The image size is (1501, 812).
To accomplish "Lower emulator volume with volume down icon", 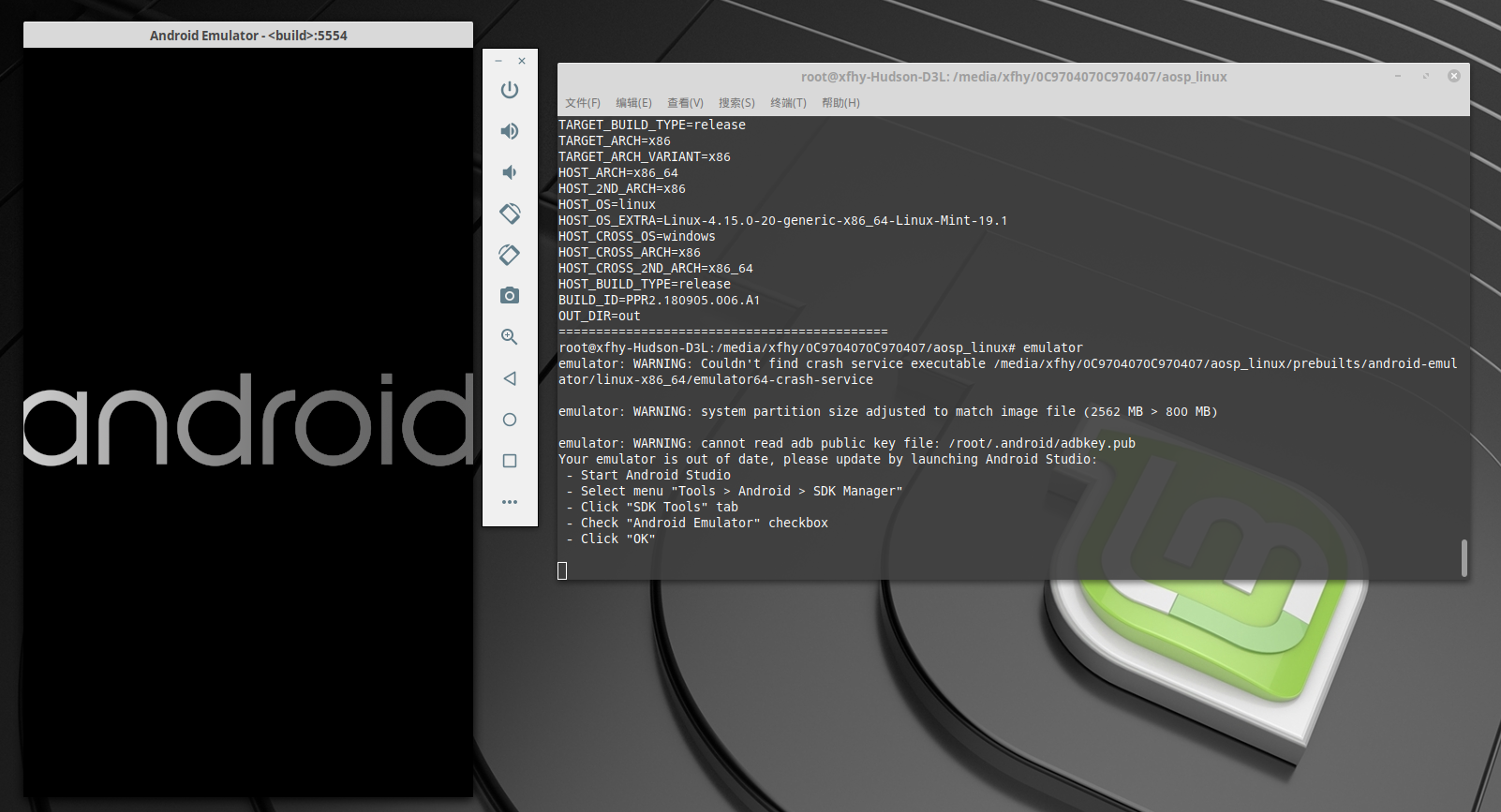I will 509,172.
